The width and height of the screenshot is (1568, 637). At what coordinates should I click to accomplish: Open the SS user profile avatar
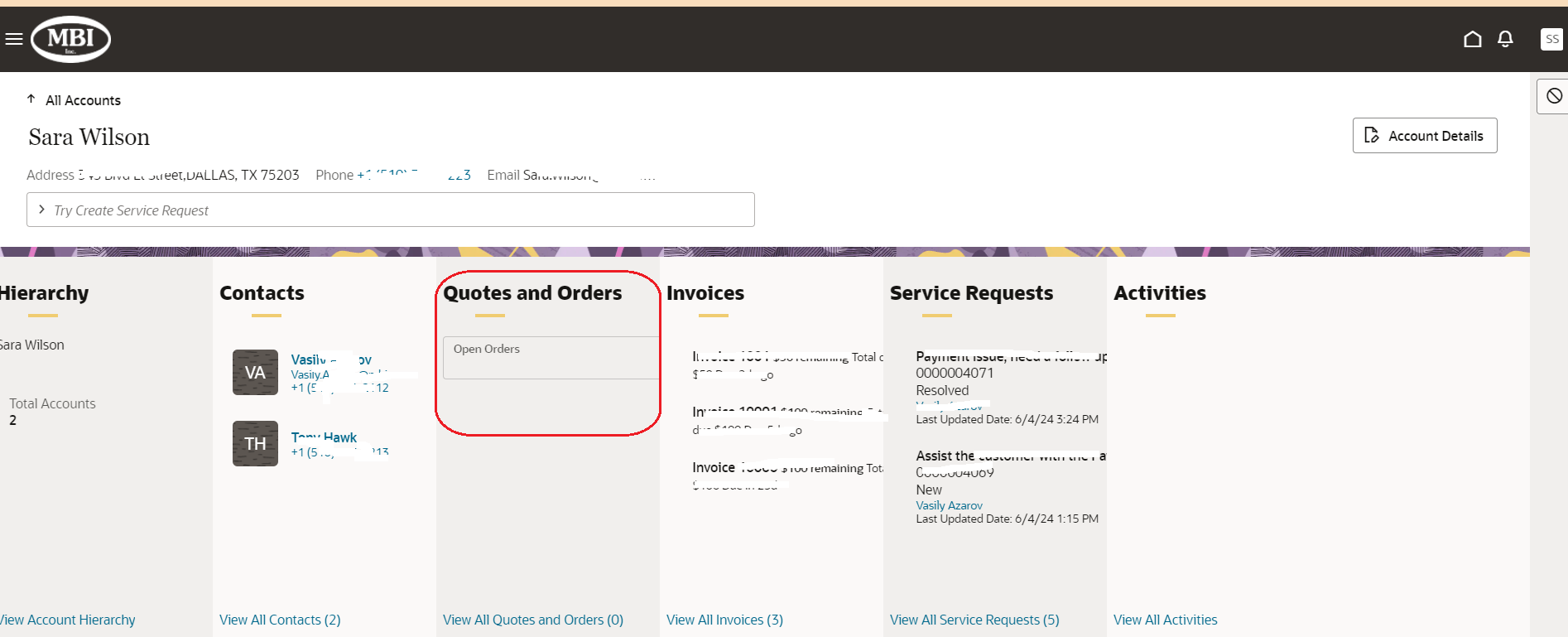[1551, 39]
